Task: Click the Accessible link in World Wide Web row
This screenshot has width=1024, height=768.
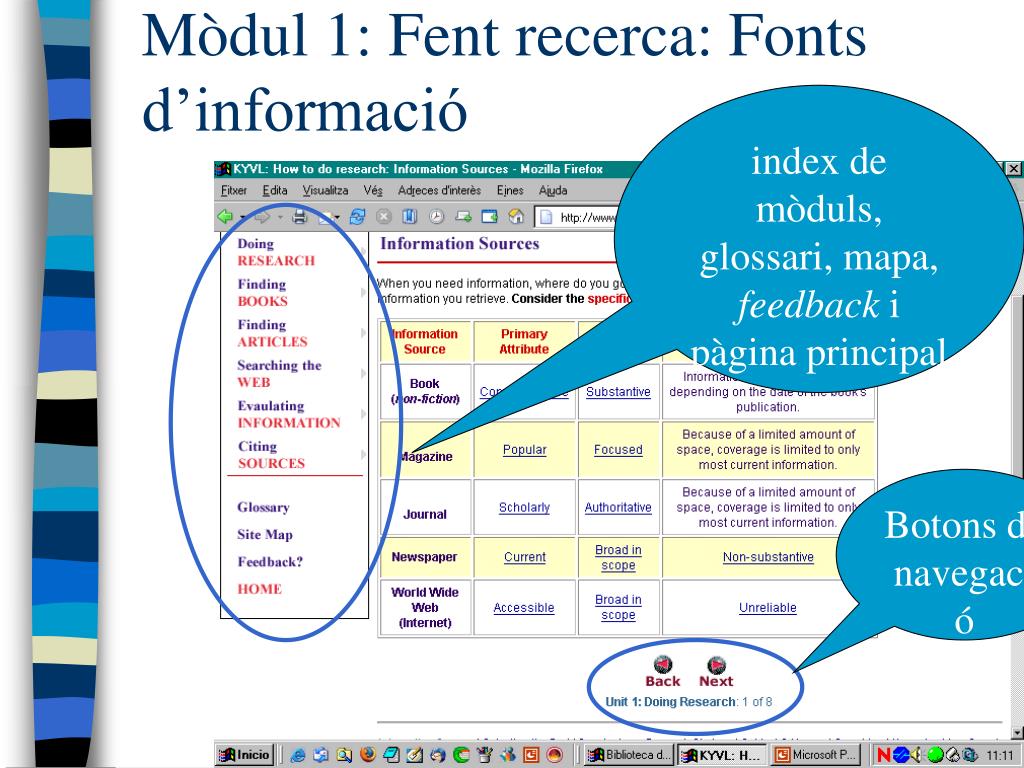Action: tap(524, 608)
